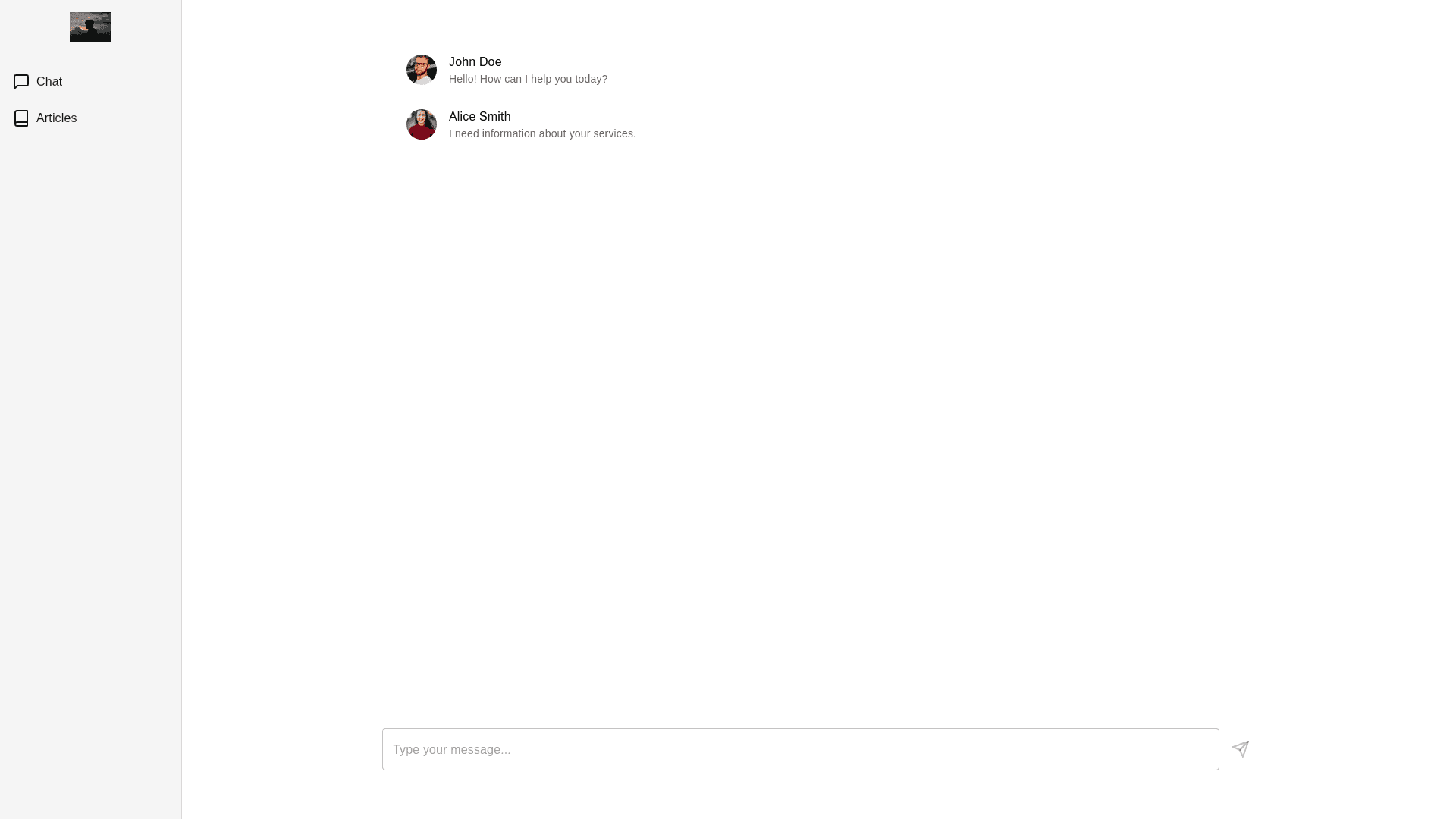This screenshot has height=819, width=1456.
Task: Click message "Hello! How can I help you today?"
Action: pyautogui.click(x=528, y=79)
